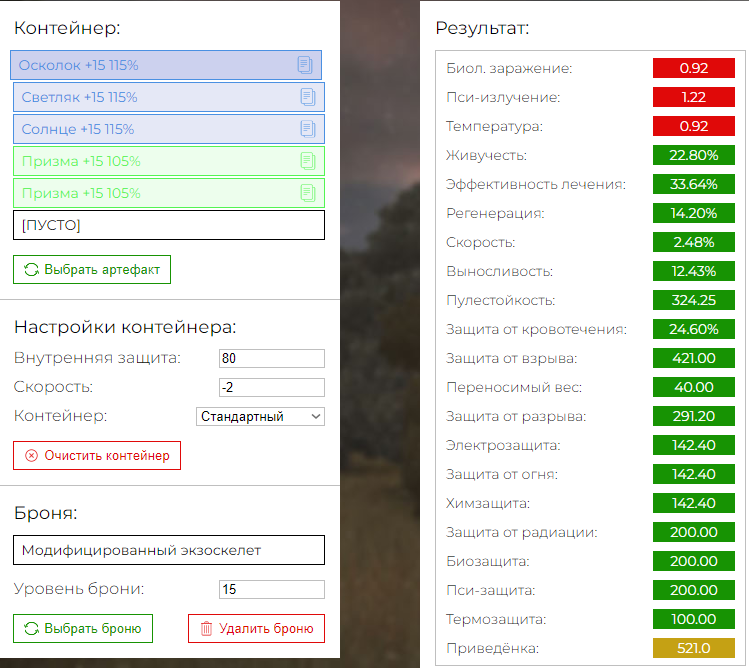Click the circled X icon in Очистить контейнер
Screen dimensions: 749x668
[x=32, y=456]
